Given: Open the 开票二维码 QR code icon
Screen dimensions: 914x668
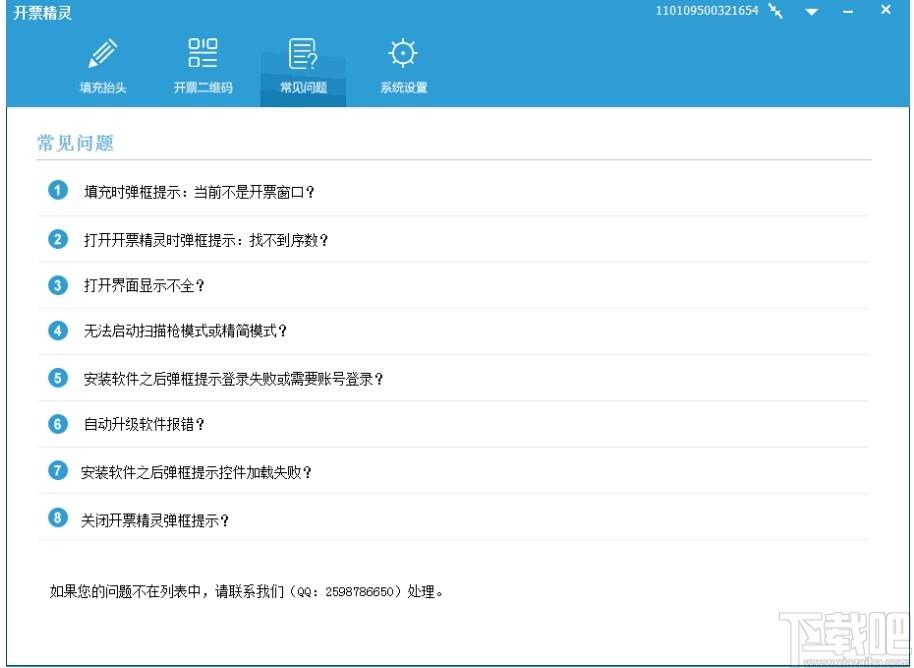Looking at the screenshot, I should [203, 52].
